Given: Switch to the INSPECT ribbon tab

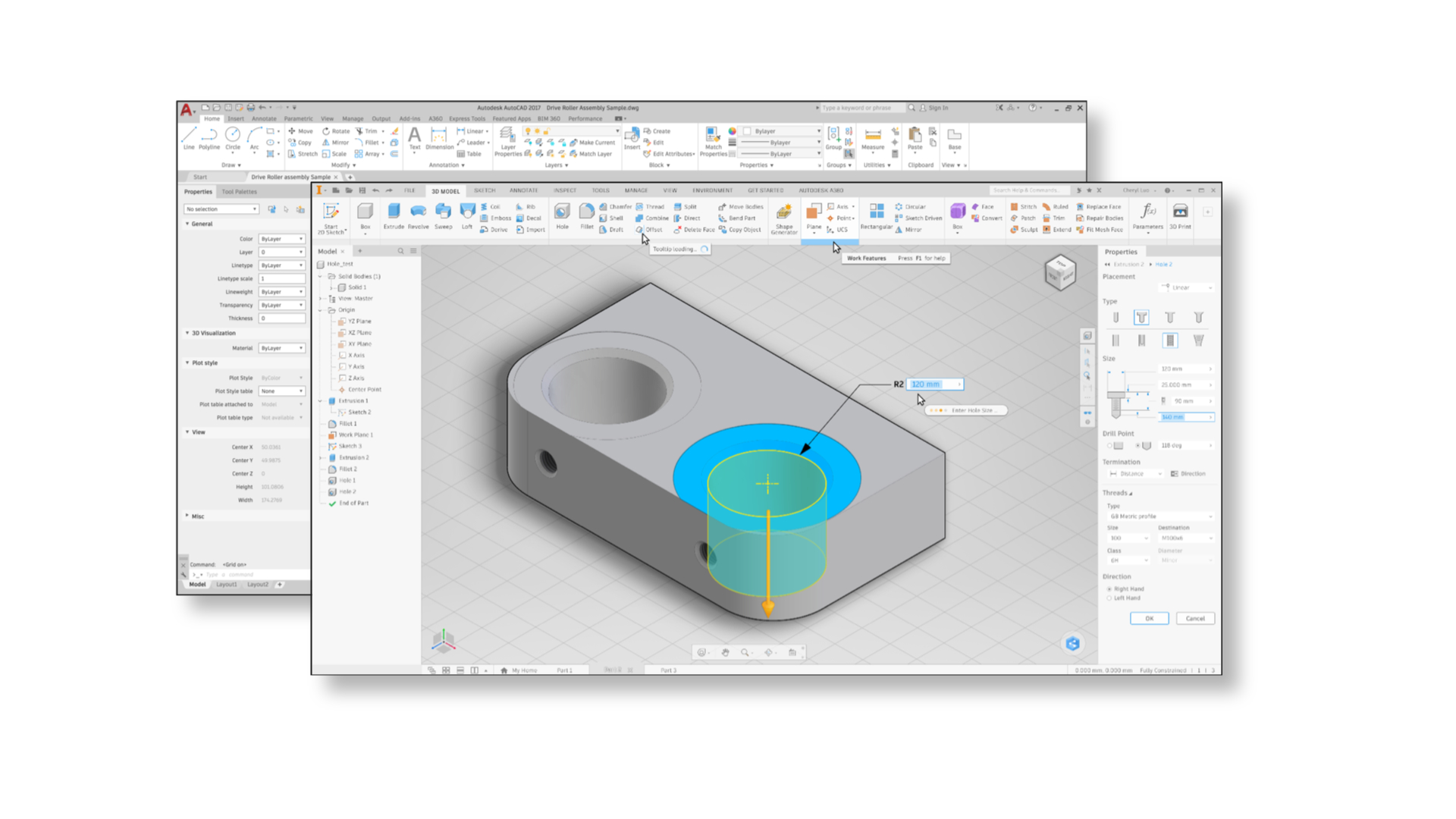Looking at the screenshot, I should coord(565,190).
